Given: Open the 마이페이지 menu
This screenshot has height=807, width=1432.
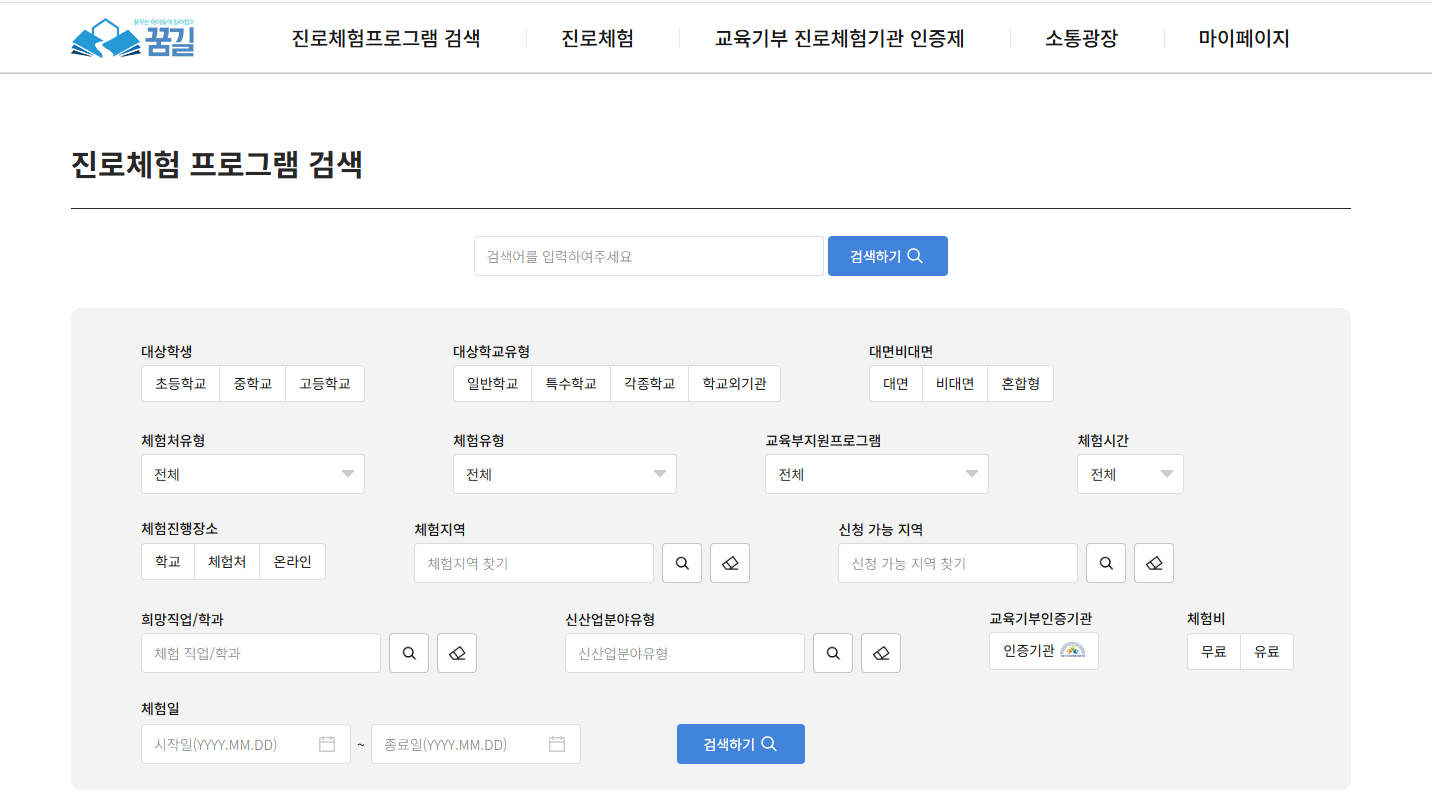Looking at the screenshot, I should (1243, 37).
